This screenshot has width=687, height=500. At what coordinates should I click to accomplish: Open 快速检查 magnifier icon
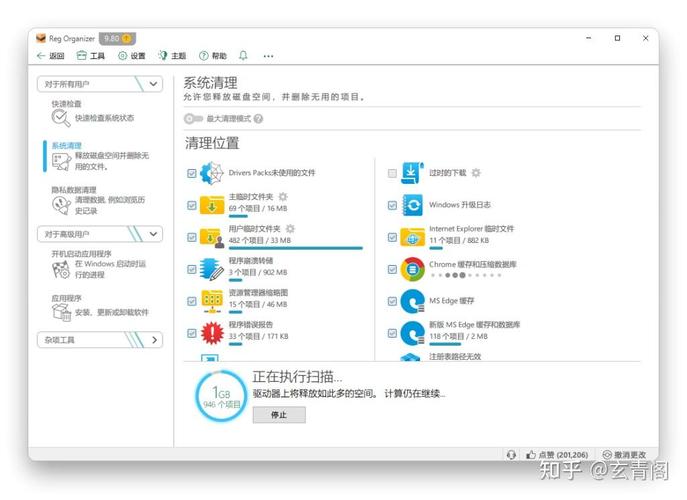pos(60,118)
